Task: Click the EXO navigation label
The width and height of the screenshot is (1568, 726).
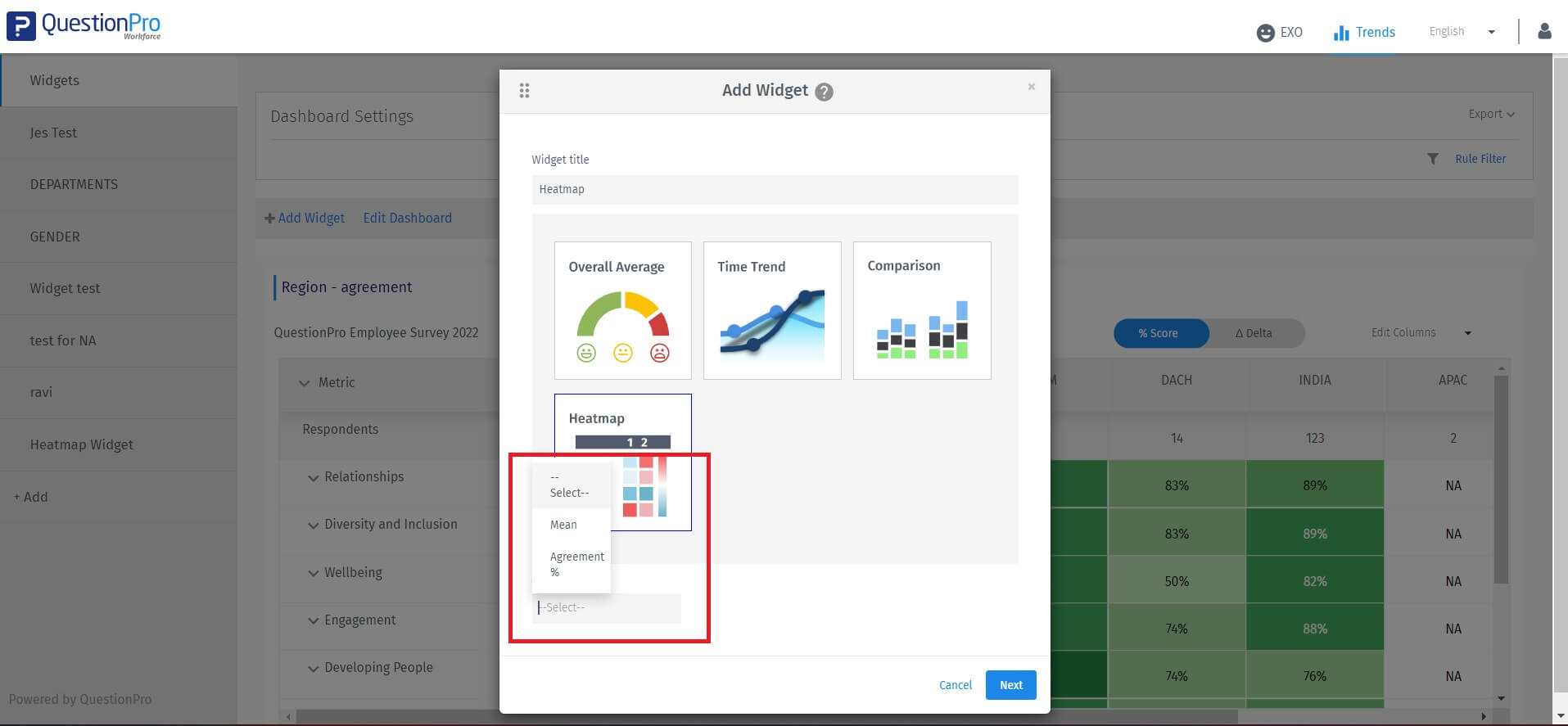Action: tap(1291, 32)
